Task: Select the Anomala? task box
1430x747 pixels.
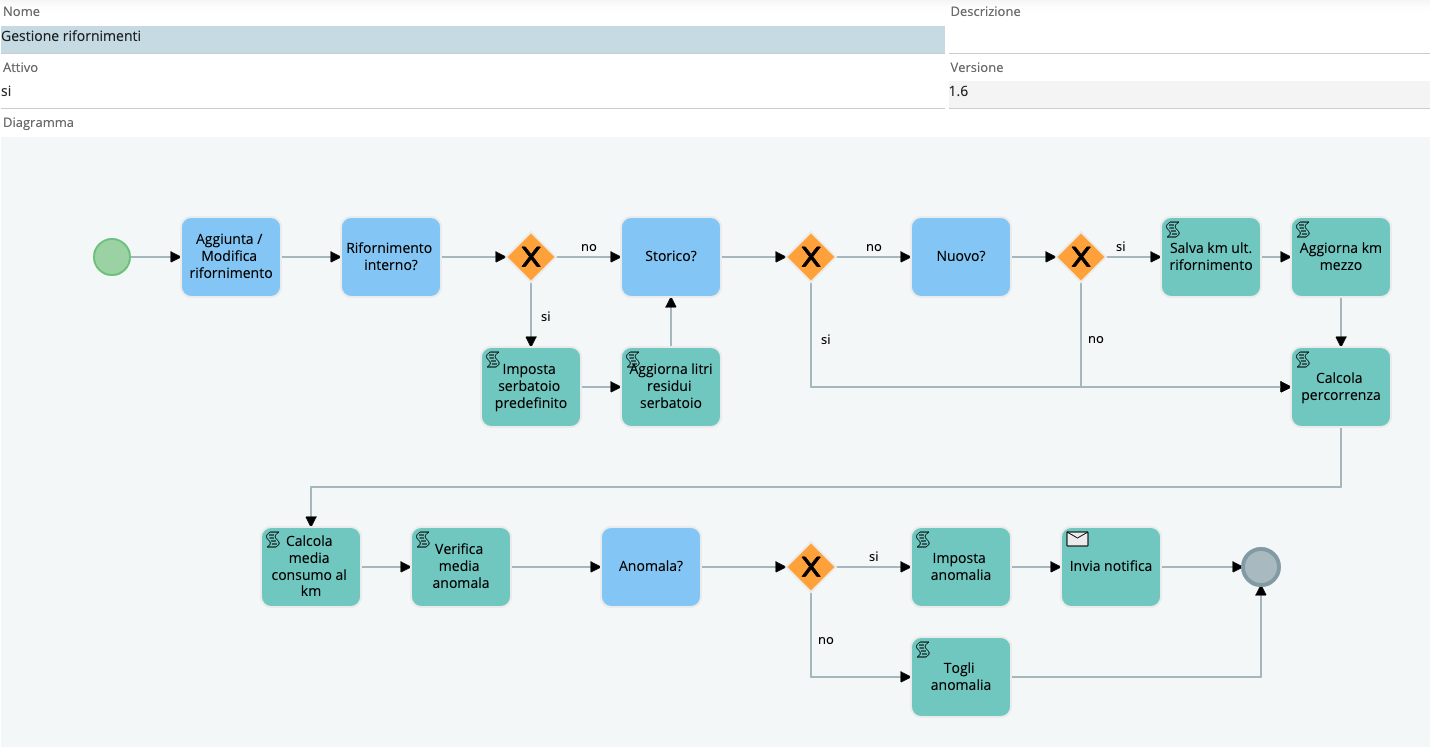Action: tap(651, 567)
